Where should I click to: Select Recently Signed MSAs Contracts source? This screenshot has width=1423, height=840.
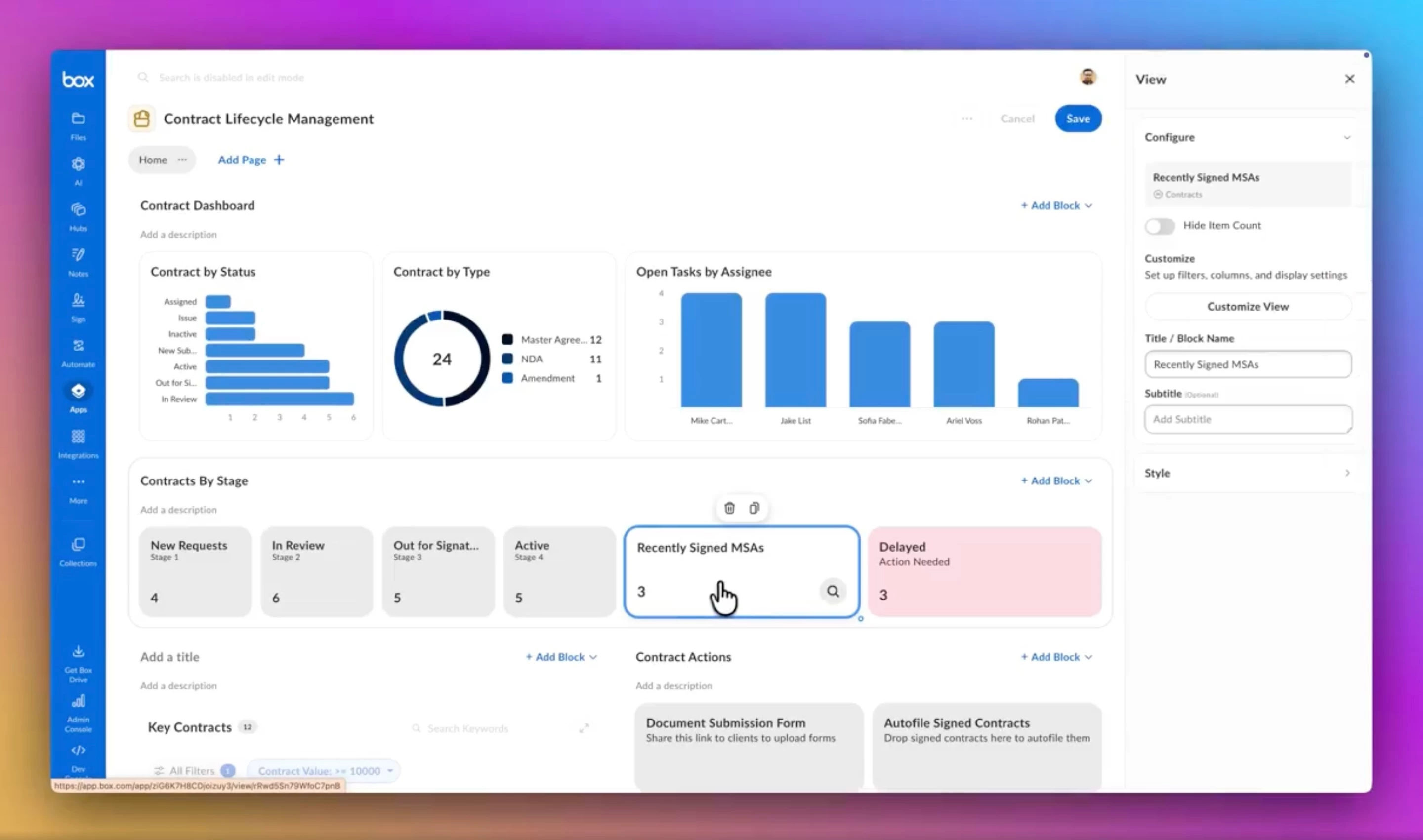tap(1248, 185)
